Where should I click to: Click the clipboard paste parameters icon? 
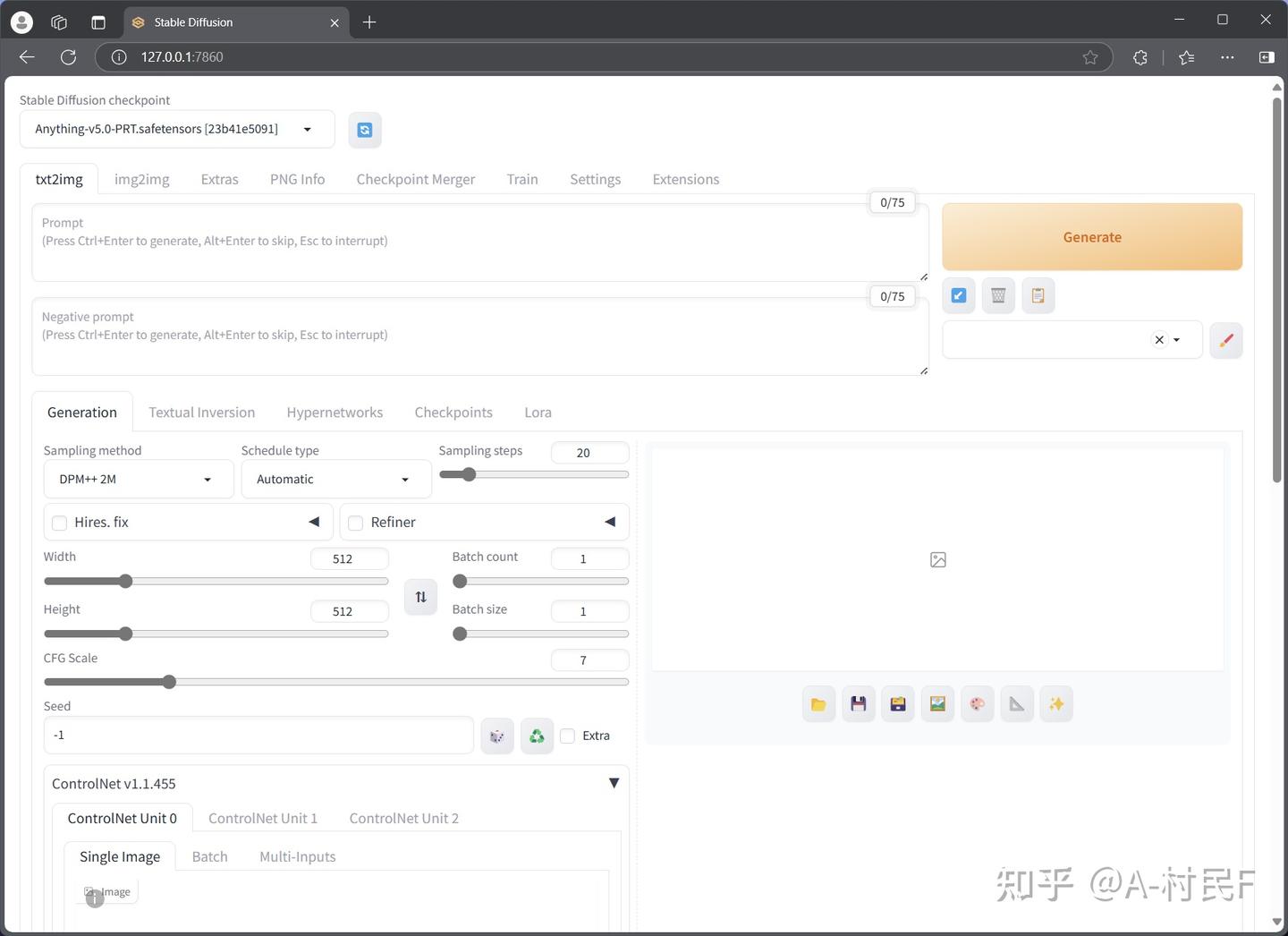1038,295
